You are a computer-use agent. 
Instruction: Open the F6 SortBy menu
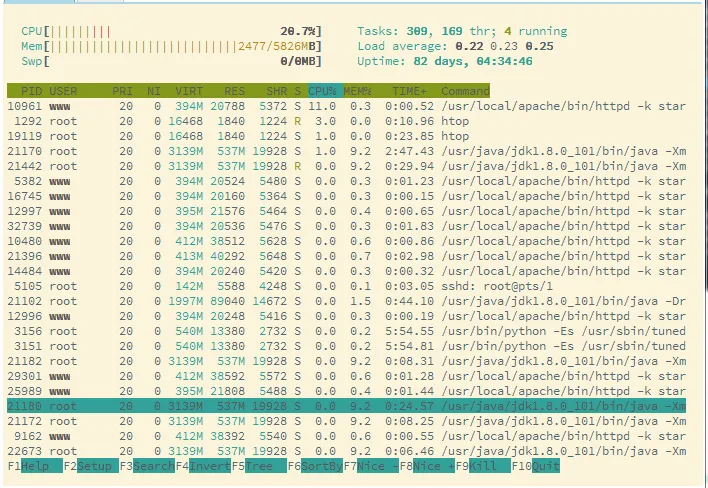(315, 466)
